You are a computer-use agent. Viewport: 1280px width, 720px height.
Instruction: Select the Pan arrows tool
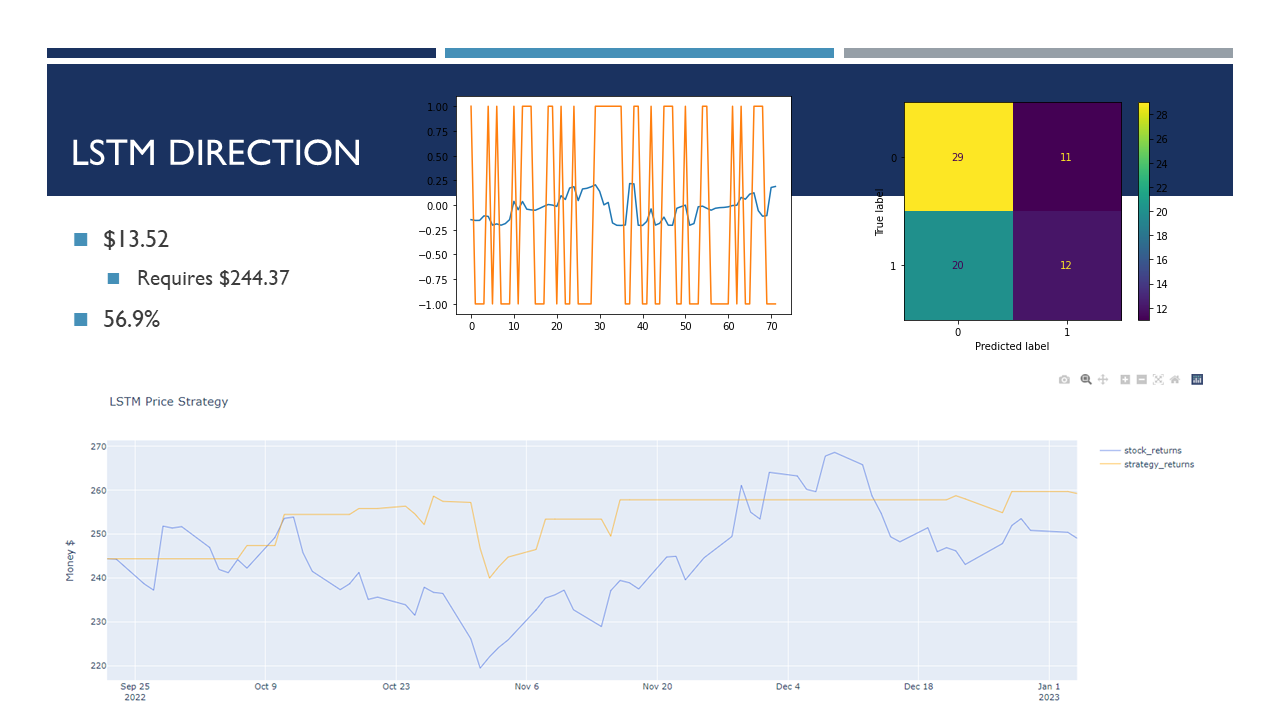click(x=1103, y=380)
